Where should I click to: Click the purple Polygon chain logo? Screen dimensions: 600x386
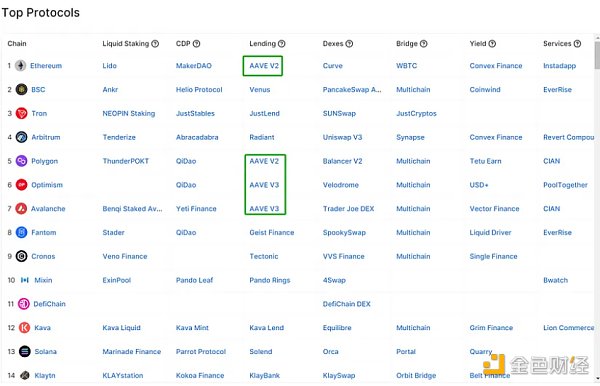(x=21, y=161)
